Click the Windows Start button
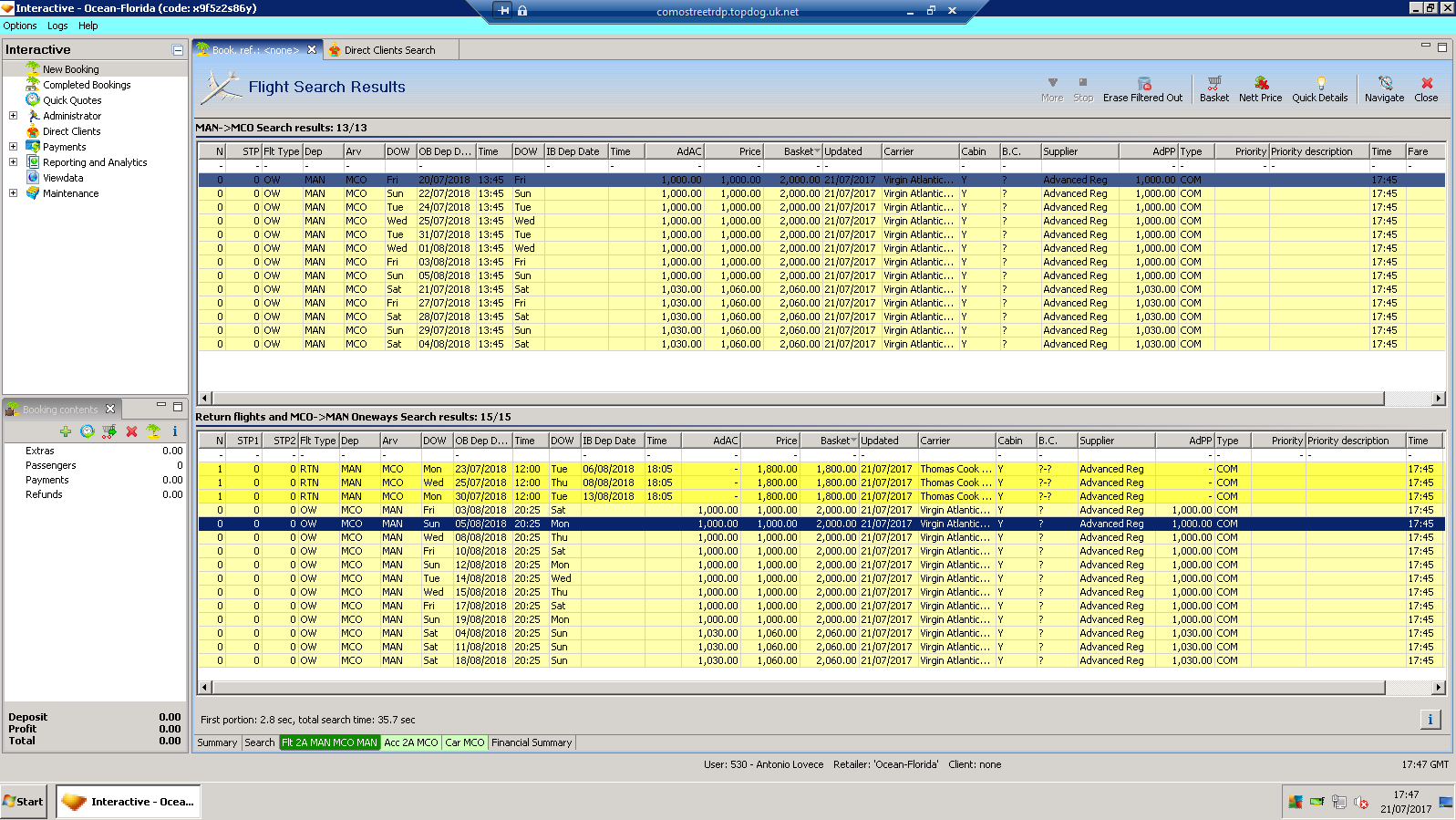The image size is (1456, 820). 25,802
